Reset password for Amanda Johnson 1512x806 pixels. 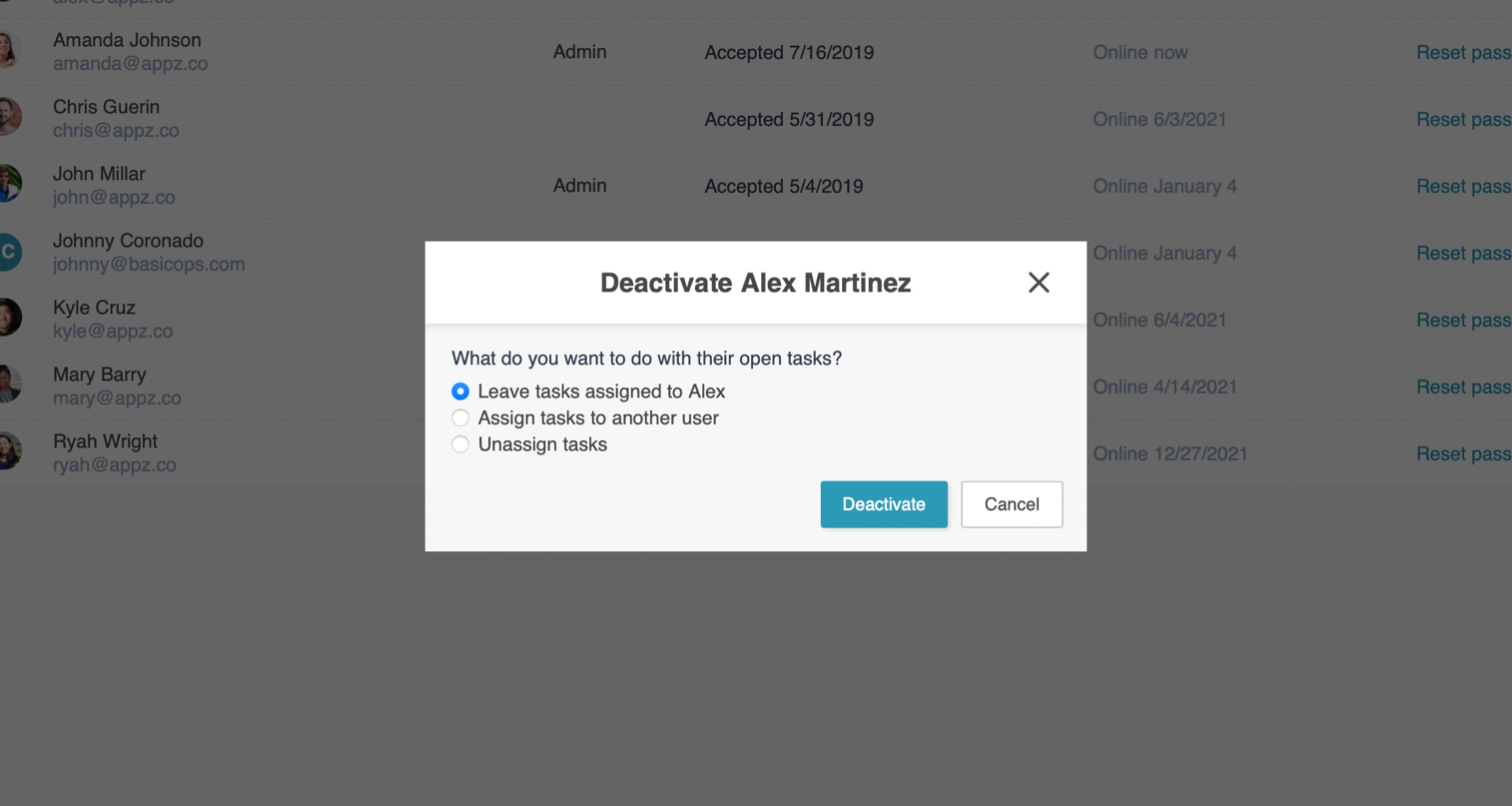pyautogui.click(x=1464, y=52)
